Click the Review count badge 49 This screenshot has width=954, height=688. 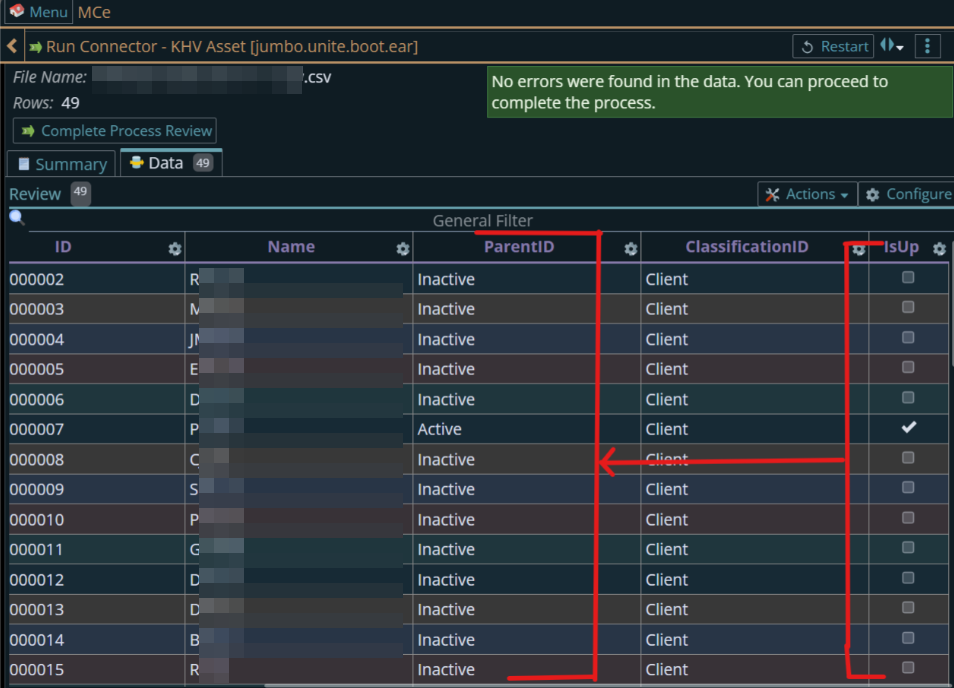(x=80, y=193)
